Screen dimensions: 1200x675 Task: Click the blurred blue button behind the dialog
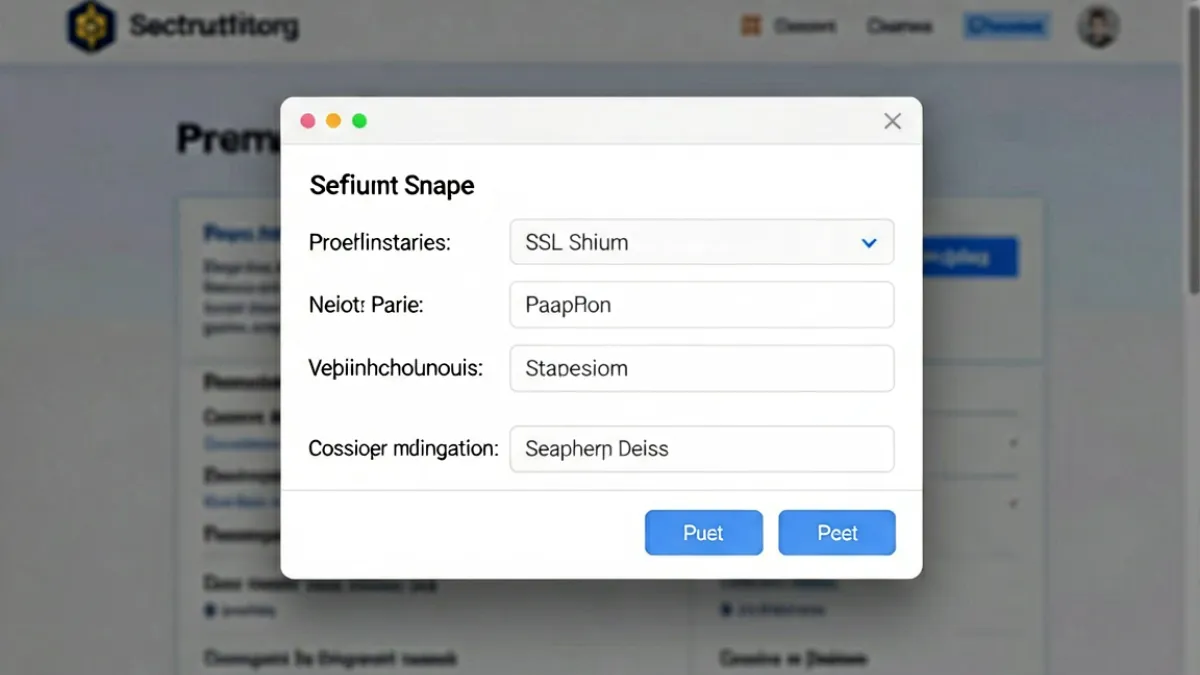[968, 257]
